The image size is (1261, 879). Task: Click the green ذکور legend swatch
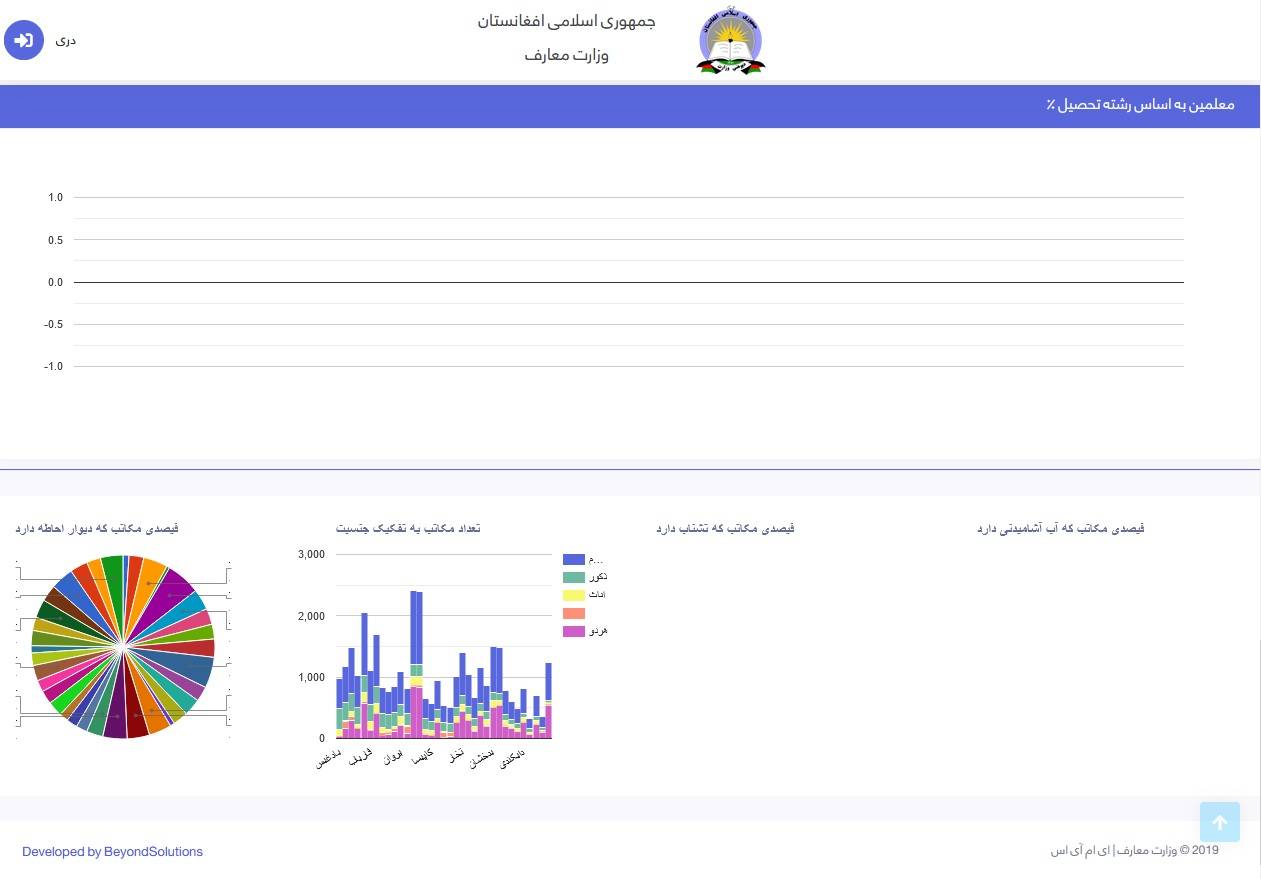[x=573, y=578]
